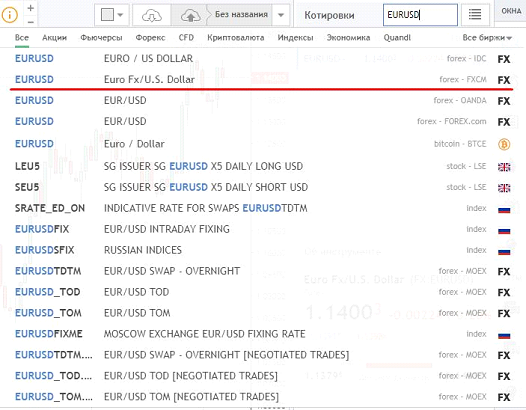Select the 'Индексы' filter tab

[x=295, y=38]
